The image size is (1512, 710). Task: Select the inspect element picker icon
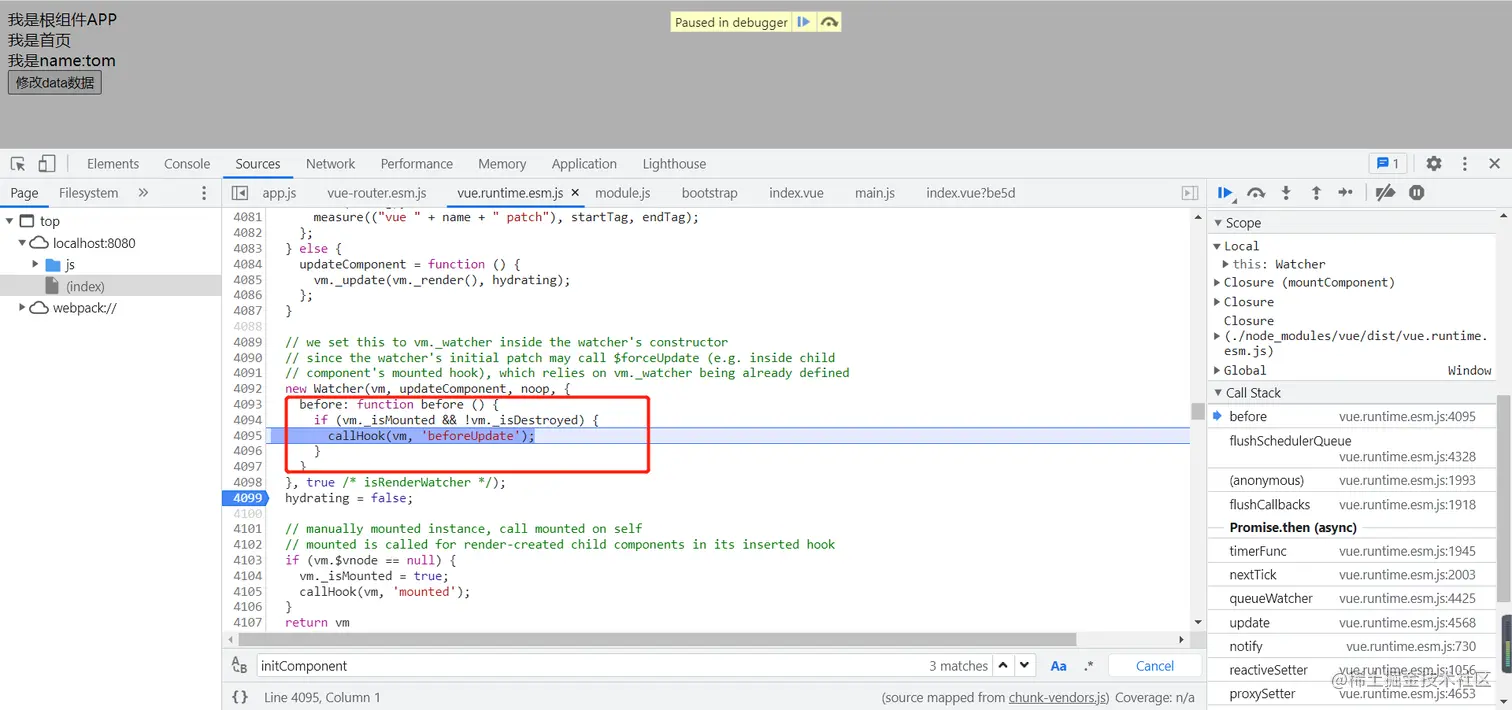pyautogui.click(x=18, y=164)
